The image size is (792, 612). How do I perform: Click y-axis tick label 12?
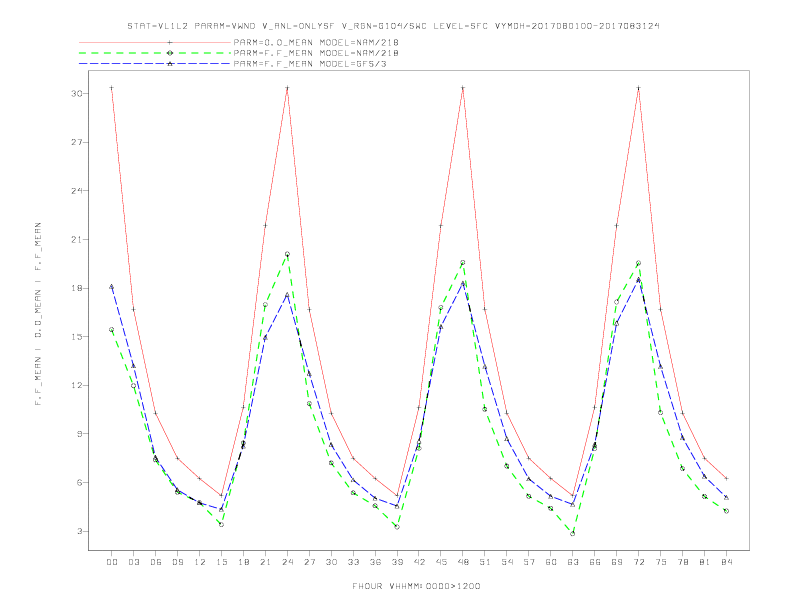[x=77, y=385]
